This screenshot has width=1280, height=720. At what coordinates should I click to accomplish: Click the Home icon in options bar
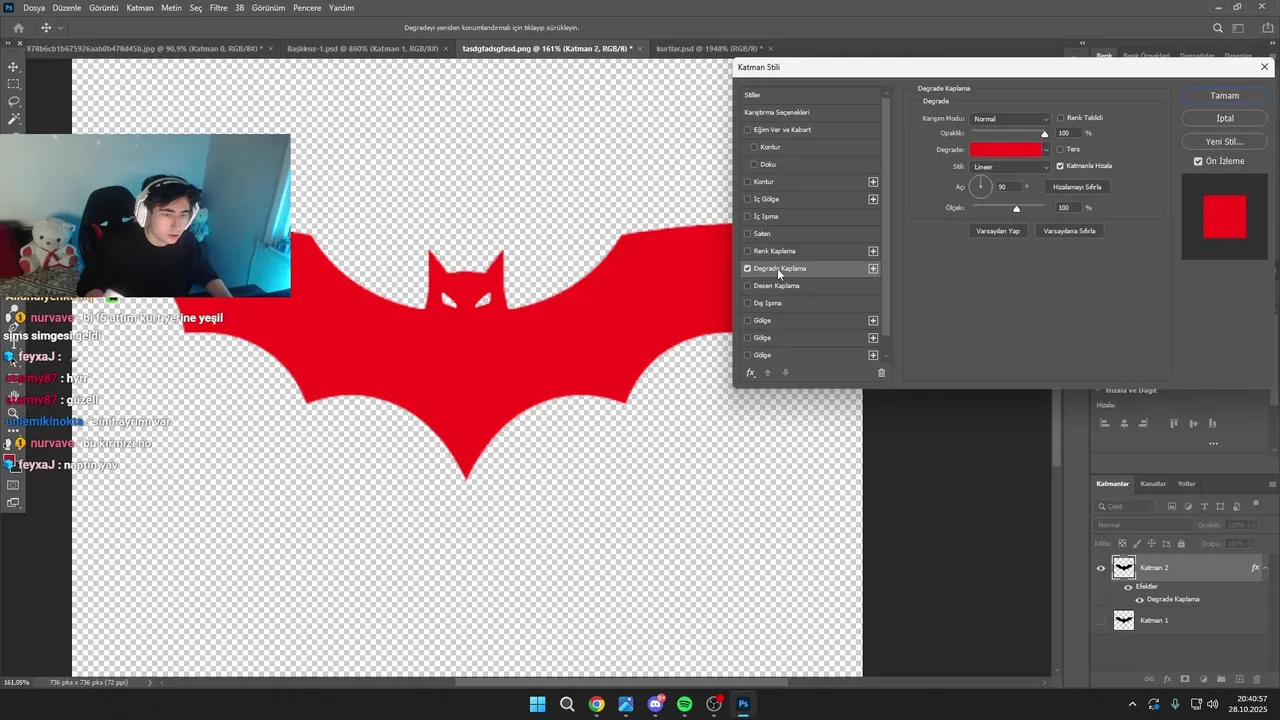18,28
